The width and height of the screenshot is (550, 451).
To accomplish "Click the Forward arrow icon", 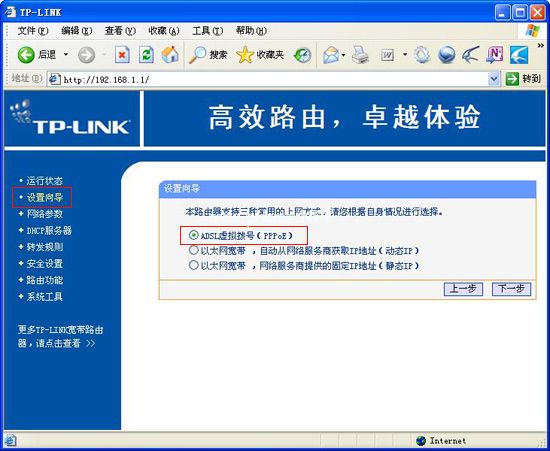I will coord(86,55).
